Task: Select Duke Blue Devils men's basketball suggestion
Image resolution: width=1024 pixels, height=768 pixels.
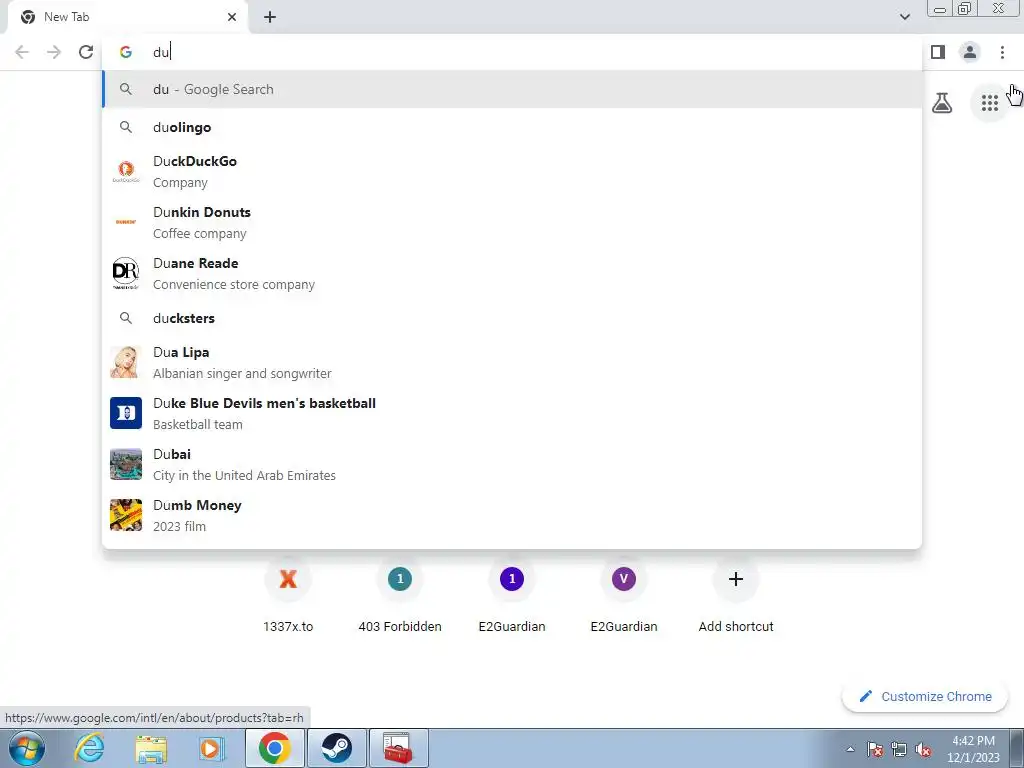Action: (512, 413)
